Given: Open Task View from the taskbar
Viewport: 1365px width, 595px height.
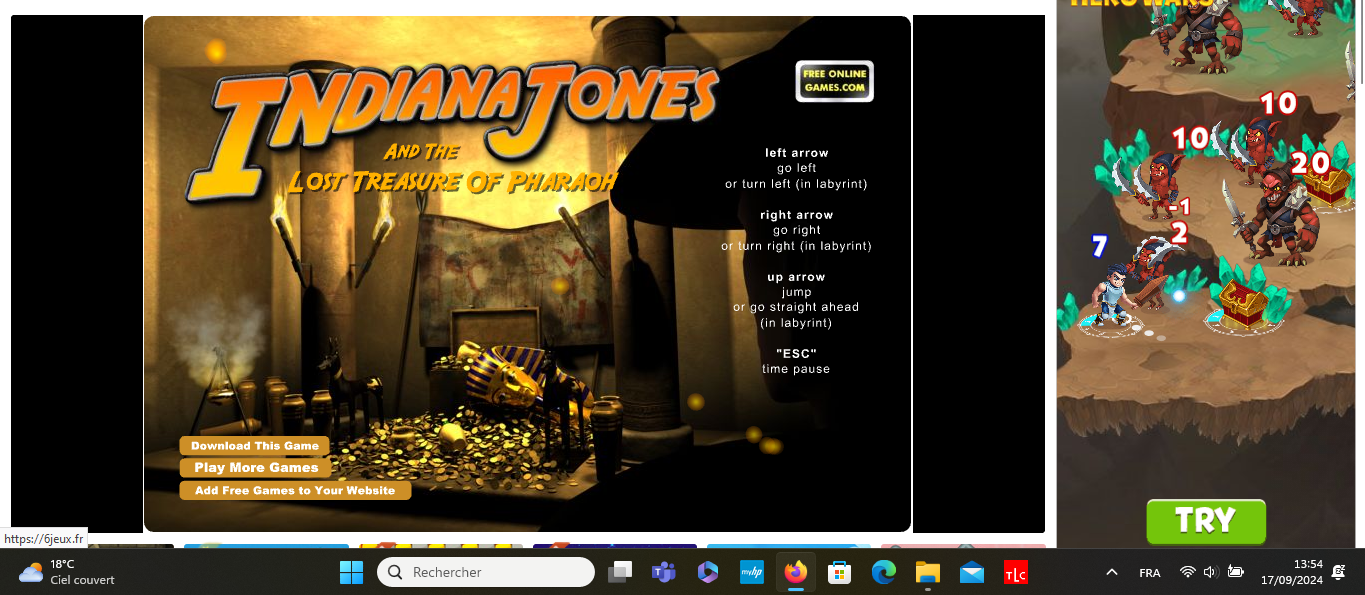Looking at the screenshot, I should click(621, 572).
